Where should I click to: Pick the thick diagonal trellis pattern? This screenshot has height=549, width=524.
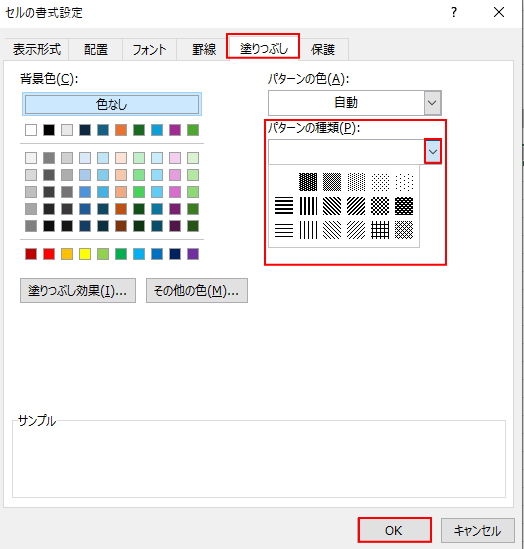tap(404, 206)
